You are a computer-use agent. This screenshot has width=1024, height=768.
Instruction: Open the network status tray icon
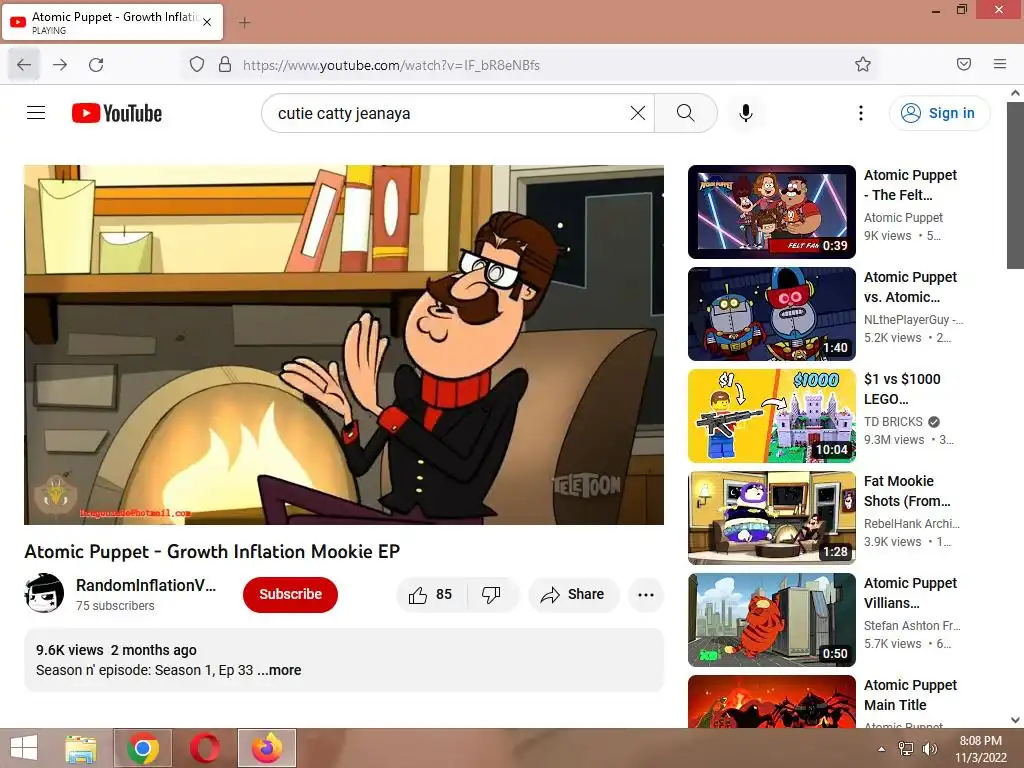(x=906, y=749)
